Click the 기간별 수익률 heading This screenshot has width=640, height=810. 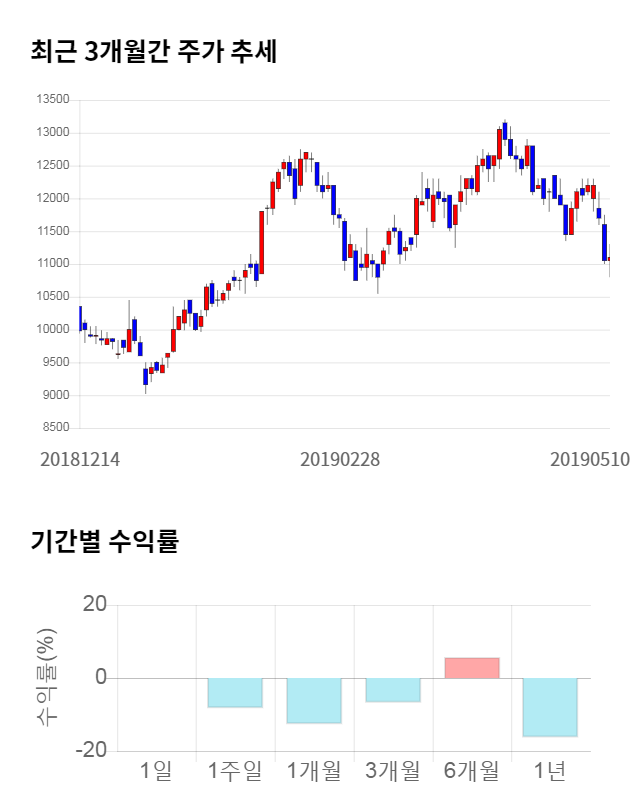[x=104, y=542]
